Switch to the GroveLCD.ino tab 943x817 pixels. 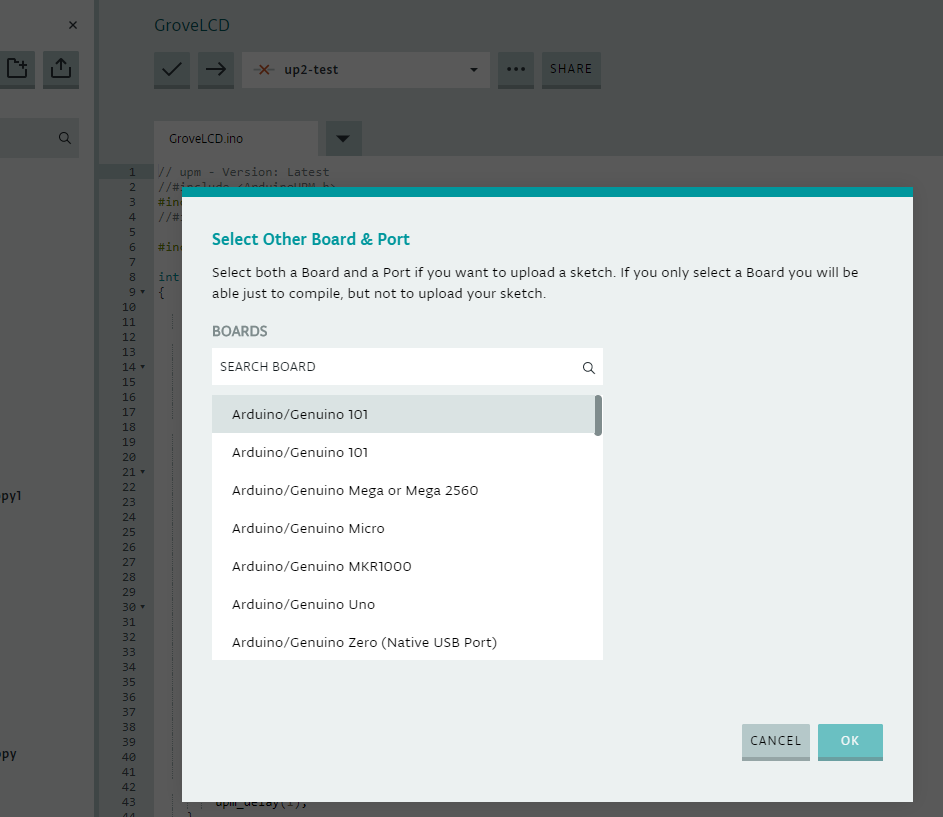point(235,138)
